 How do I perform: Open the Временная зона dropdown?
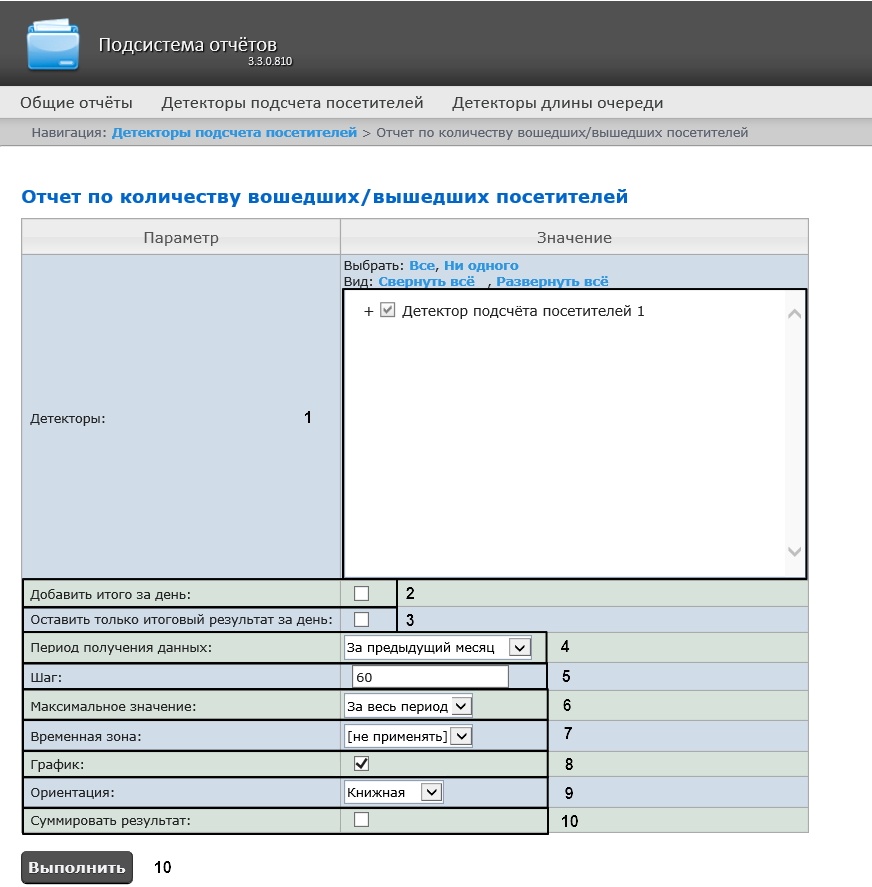tap(407, 737)
